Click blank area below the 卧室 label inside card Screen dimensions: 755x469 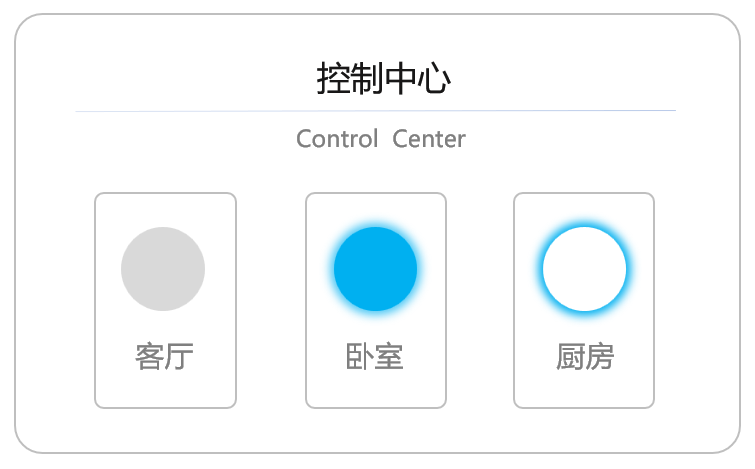[376, 389]
